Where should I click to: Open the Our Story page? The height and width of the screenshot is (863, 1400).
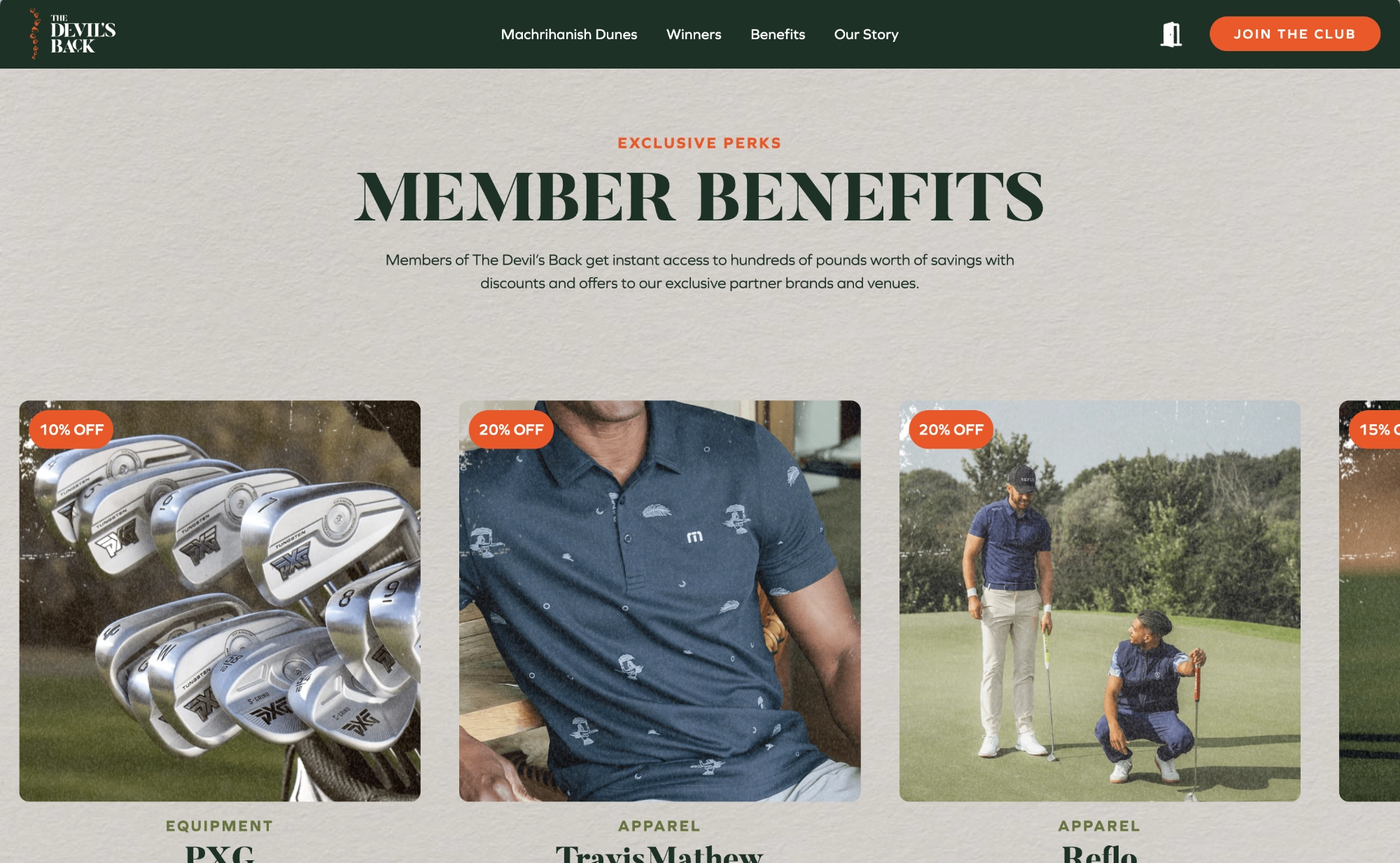click(x=867, y=34)
